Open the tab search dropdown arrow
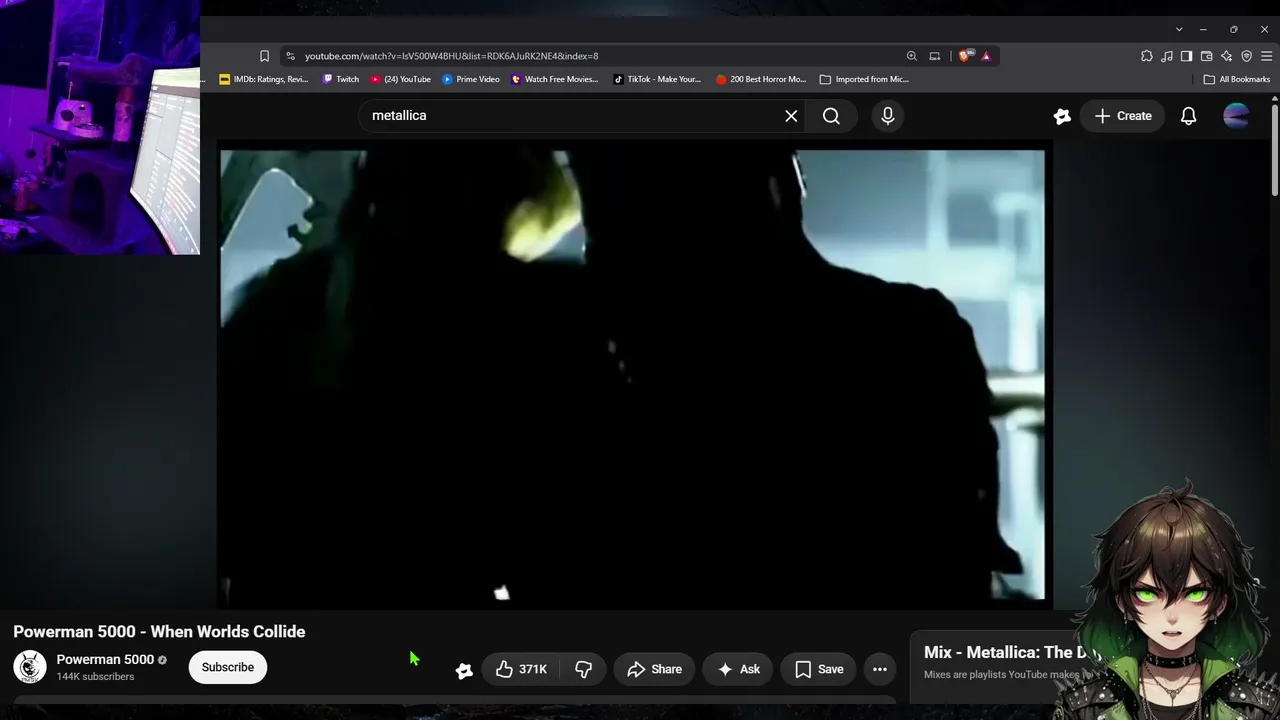 coord(1179,29)
